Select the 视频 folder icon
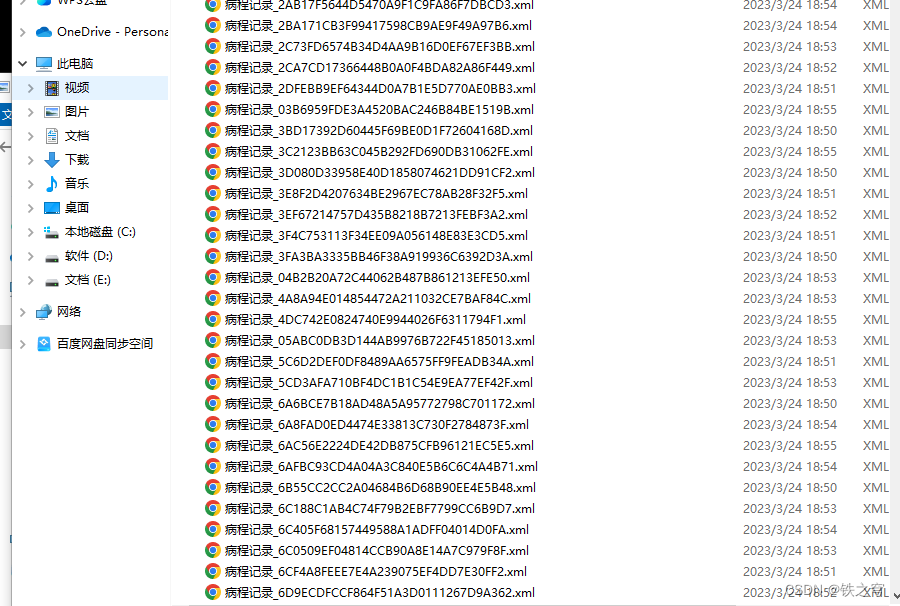The height and width of the screenshot is (606, 900). click(x=52, y=88)
